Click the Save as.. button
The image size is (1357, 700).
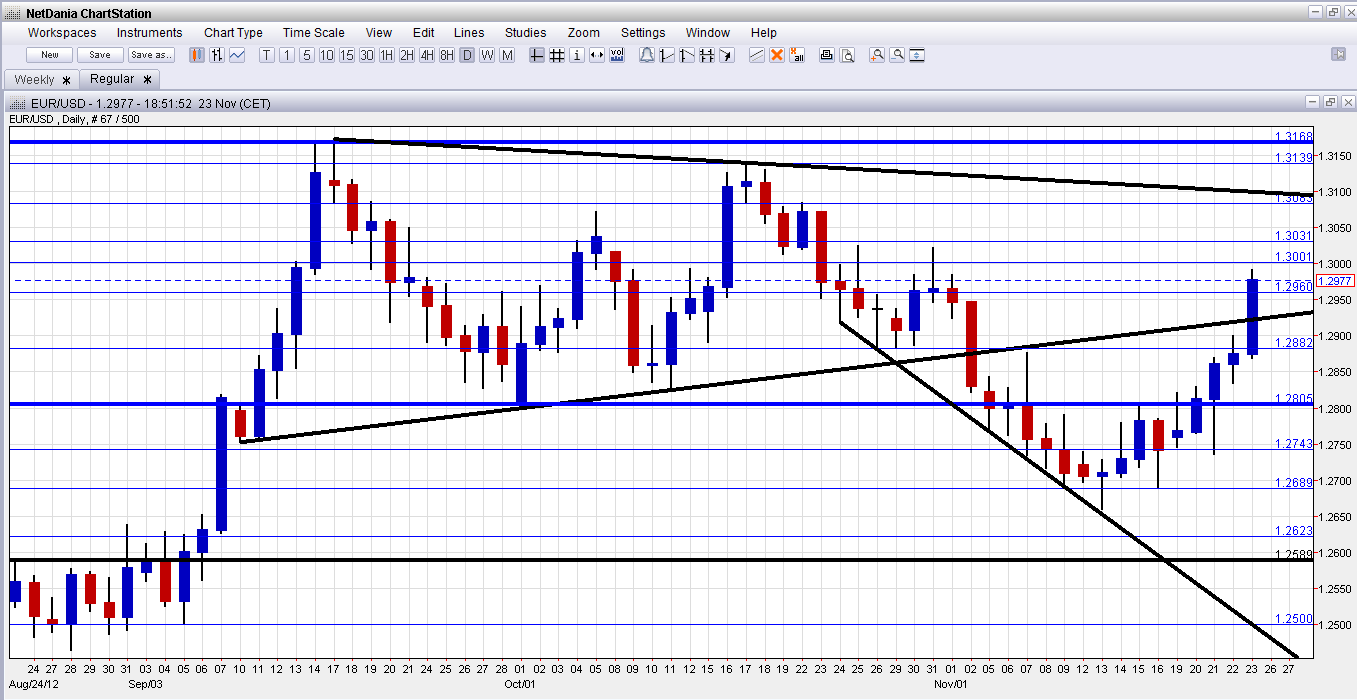(151, 55)
